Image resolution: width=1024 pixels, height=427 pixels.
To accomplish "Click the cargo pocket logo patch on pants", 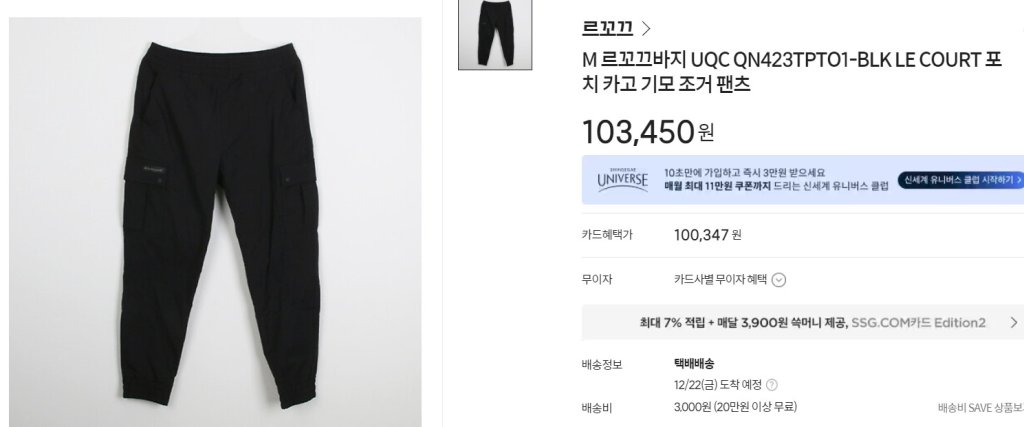I will [154, 170].
